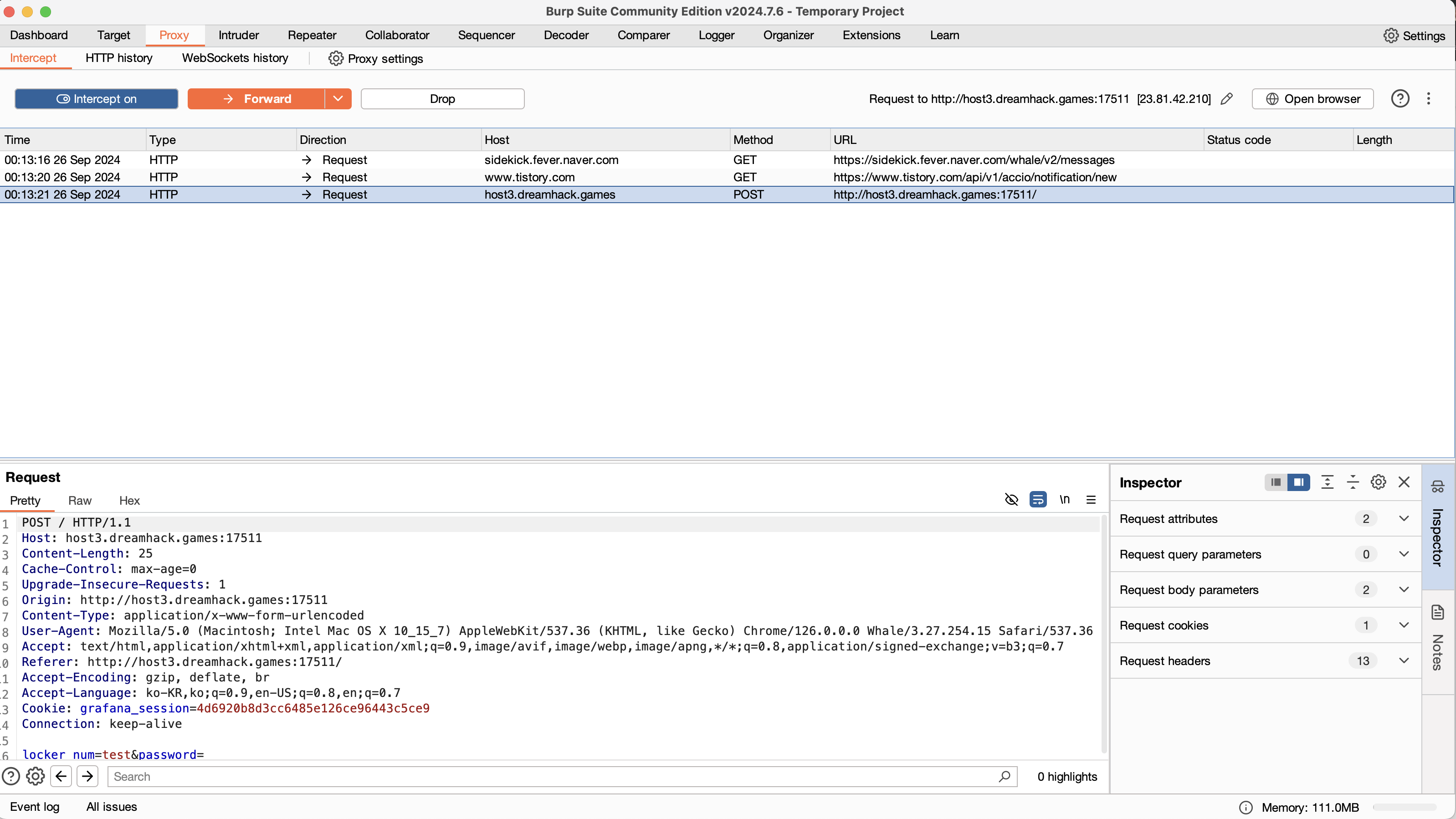Click the 0 highlights label
This screenshot has width=1456, height=819.
(x=1067, y=776)
